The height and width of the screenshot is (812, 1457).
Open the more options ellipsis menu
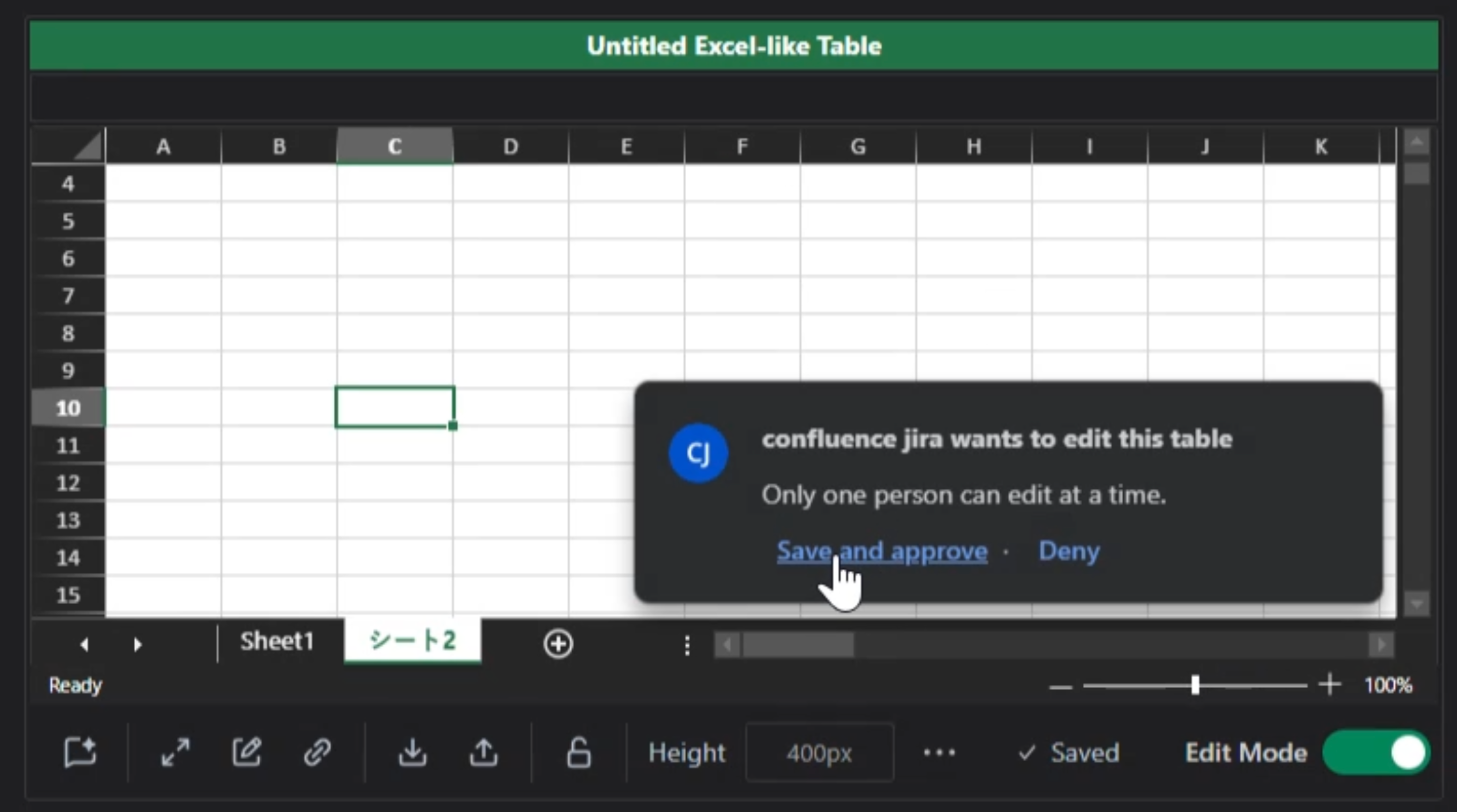[940, 752]
